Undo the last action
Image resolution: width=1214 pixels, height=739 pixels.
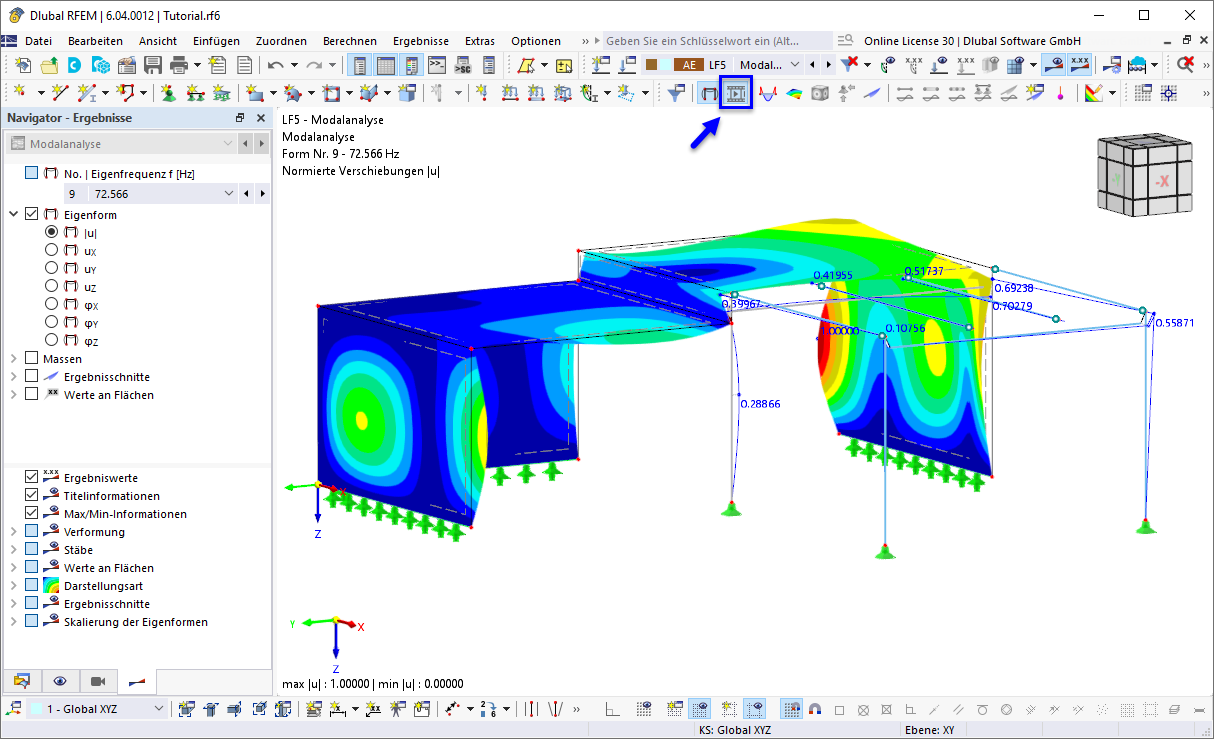point(277,63)
